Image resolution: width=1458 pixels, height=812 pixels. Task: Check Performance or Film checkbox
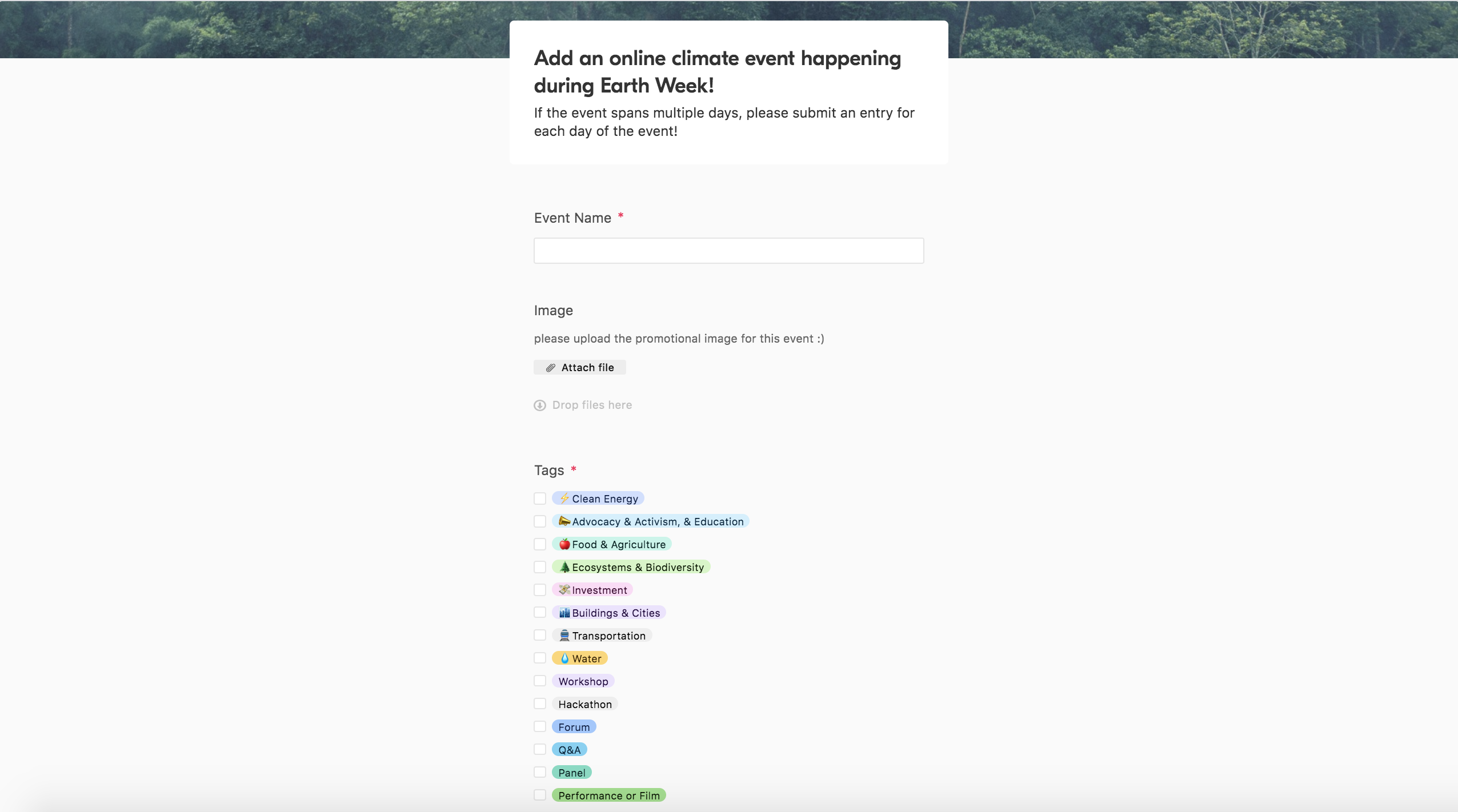coord(540,795)
